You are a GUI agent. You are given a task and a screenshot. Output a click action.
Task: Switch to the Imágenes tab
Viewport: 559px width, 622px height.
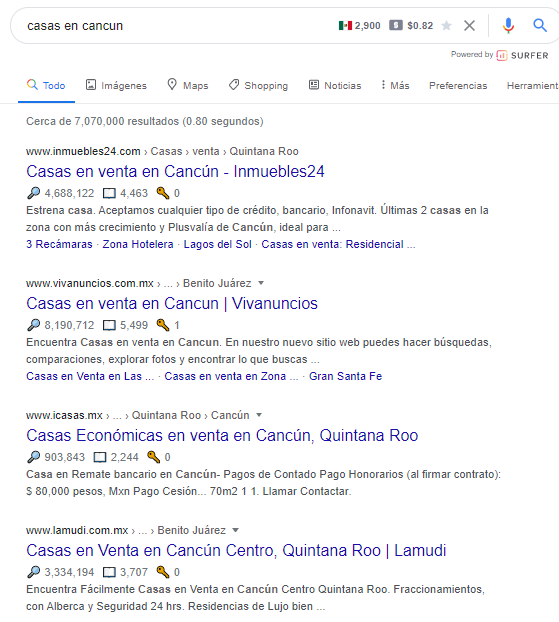pyautogui.click(x=116, y=85)
